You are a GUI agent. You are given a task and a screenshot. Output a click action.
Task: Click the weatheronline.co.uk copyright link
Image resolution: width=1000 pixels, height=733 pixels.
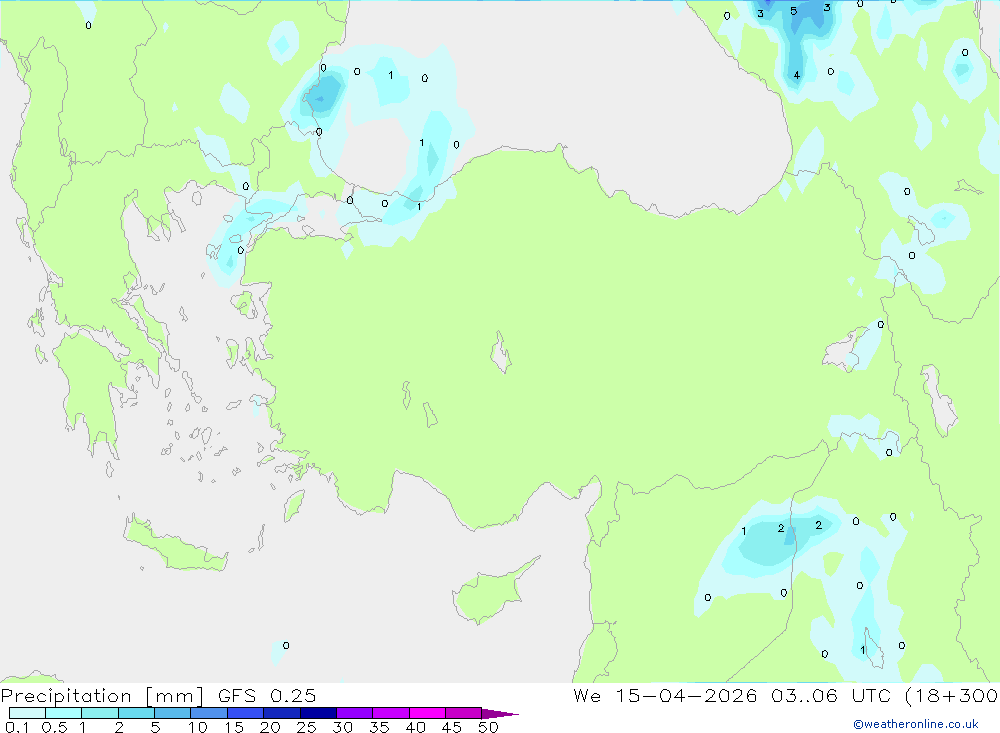pyautogui.click(x=916, y=724)
